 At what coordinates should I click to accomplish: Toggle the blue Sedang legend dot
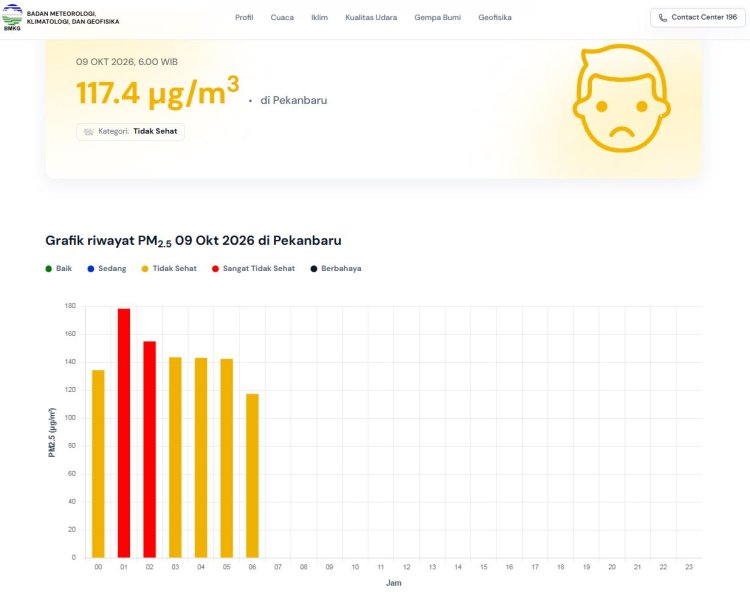coord(91,269)
